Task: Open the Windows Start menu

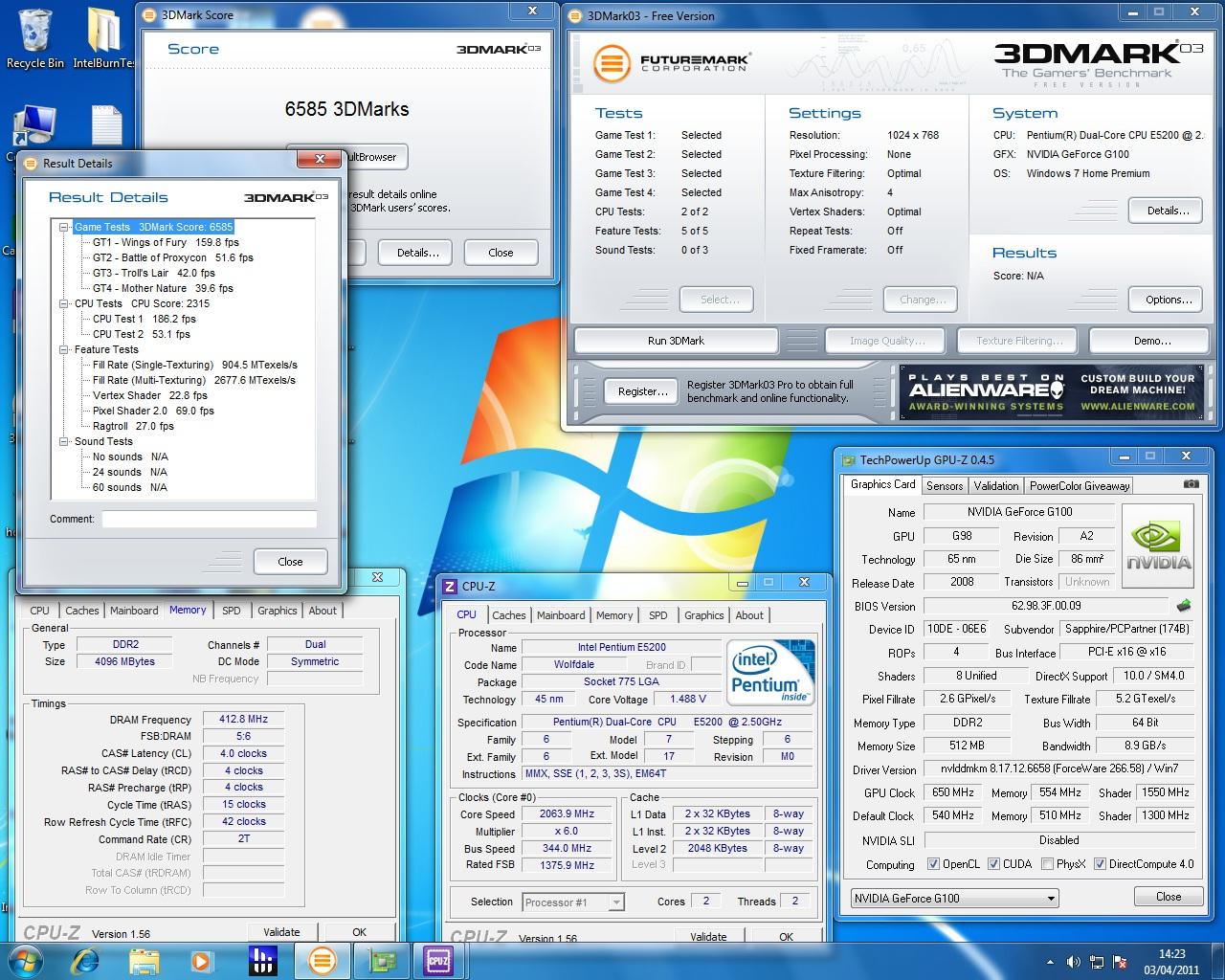Action: (25, 960)
